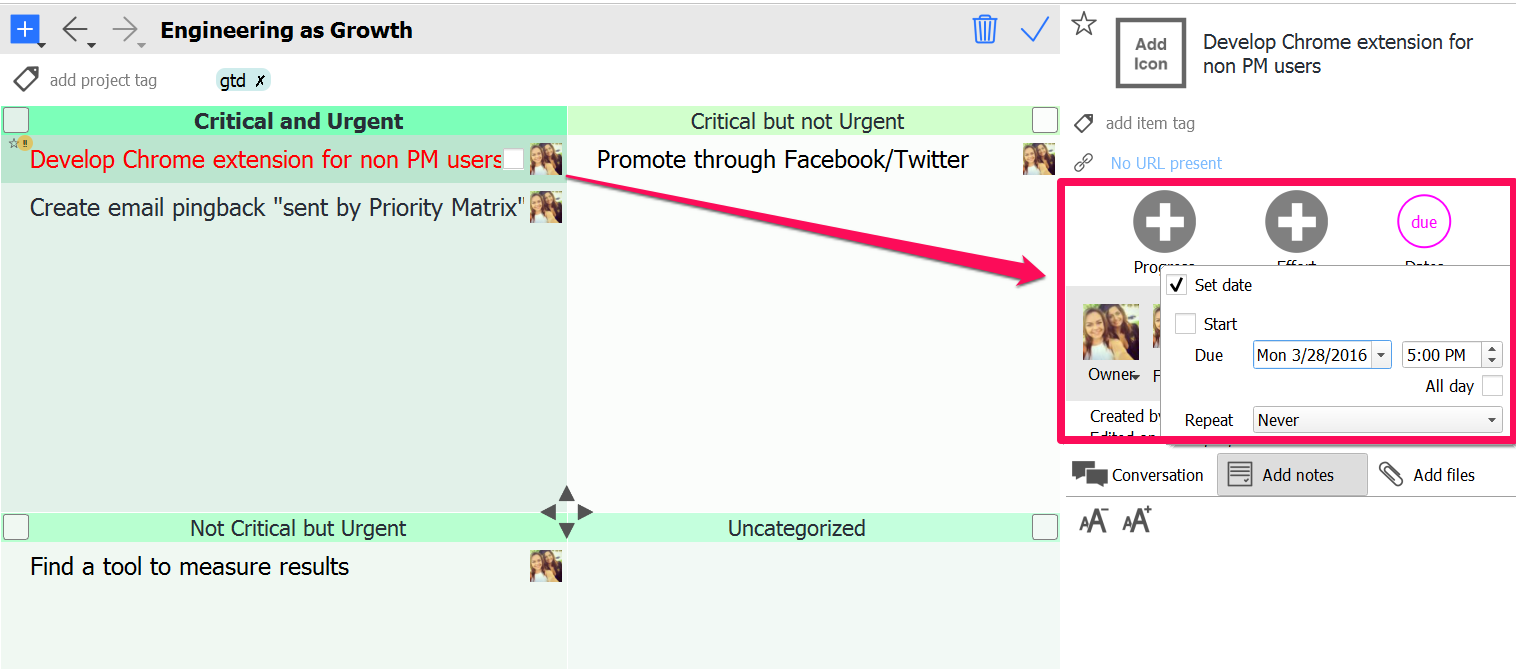
Task: Mark complete with blue checkmark icon
Action: click(x=1034, y=29)
